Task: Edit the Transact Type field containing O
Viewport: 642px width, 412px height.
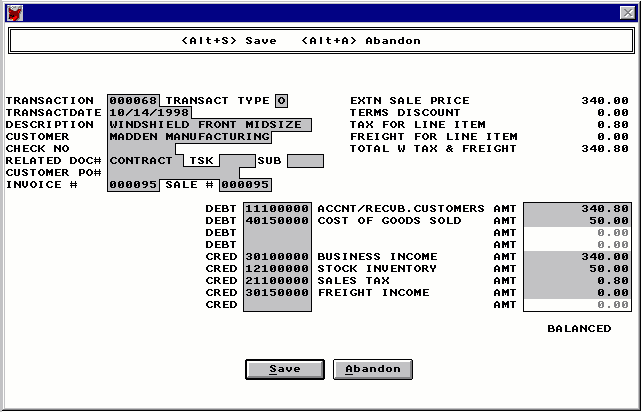Action: tap(282, 101)
